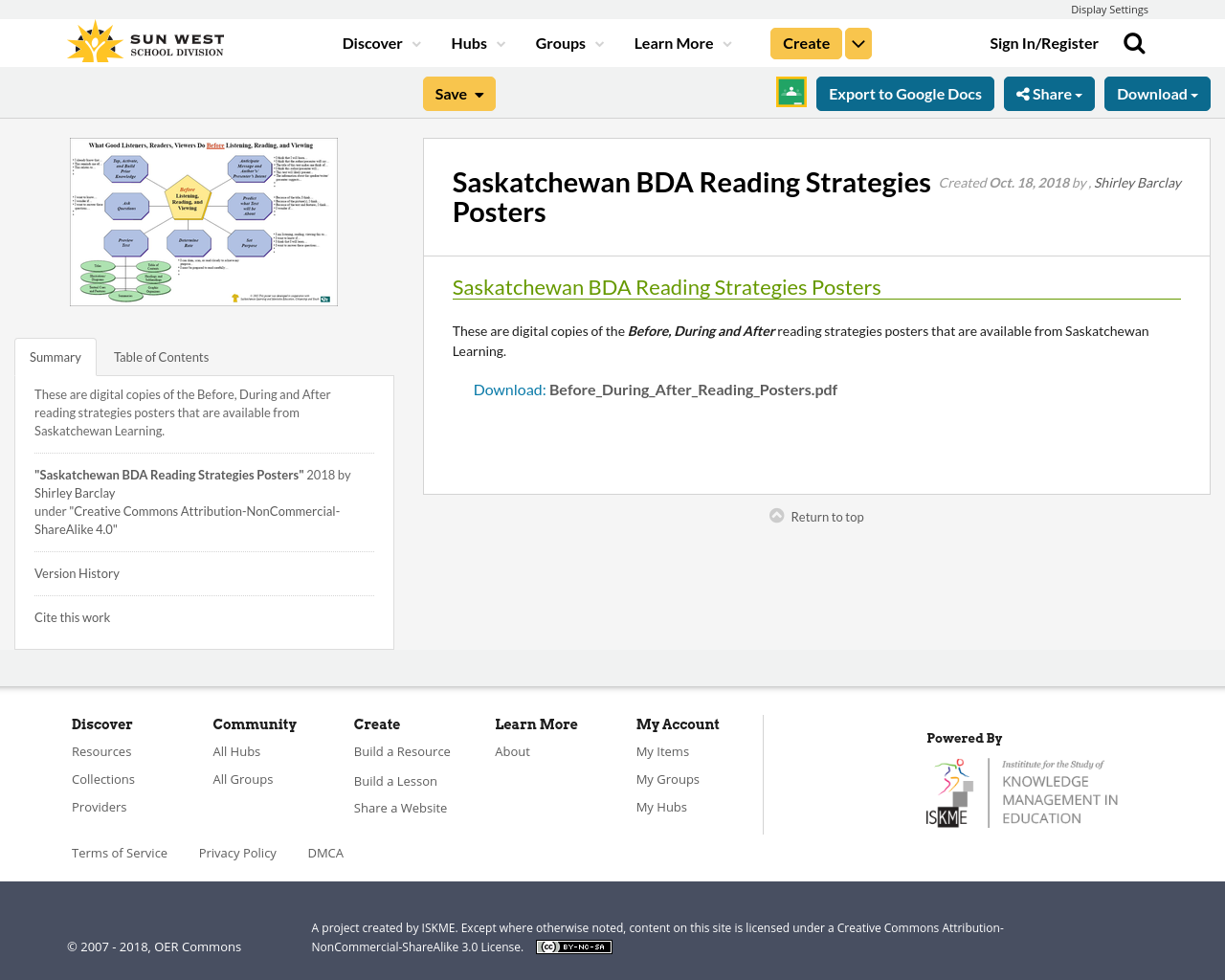1225x980 pixels.
Task: Click the Google Classroom share icon
Action: tap(790, 92)
